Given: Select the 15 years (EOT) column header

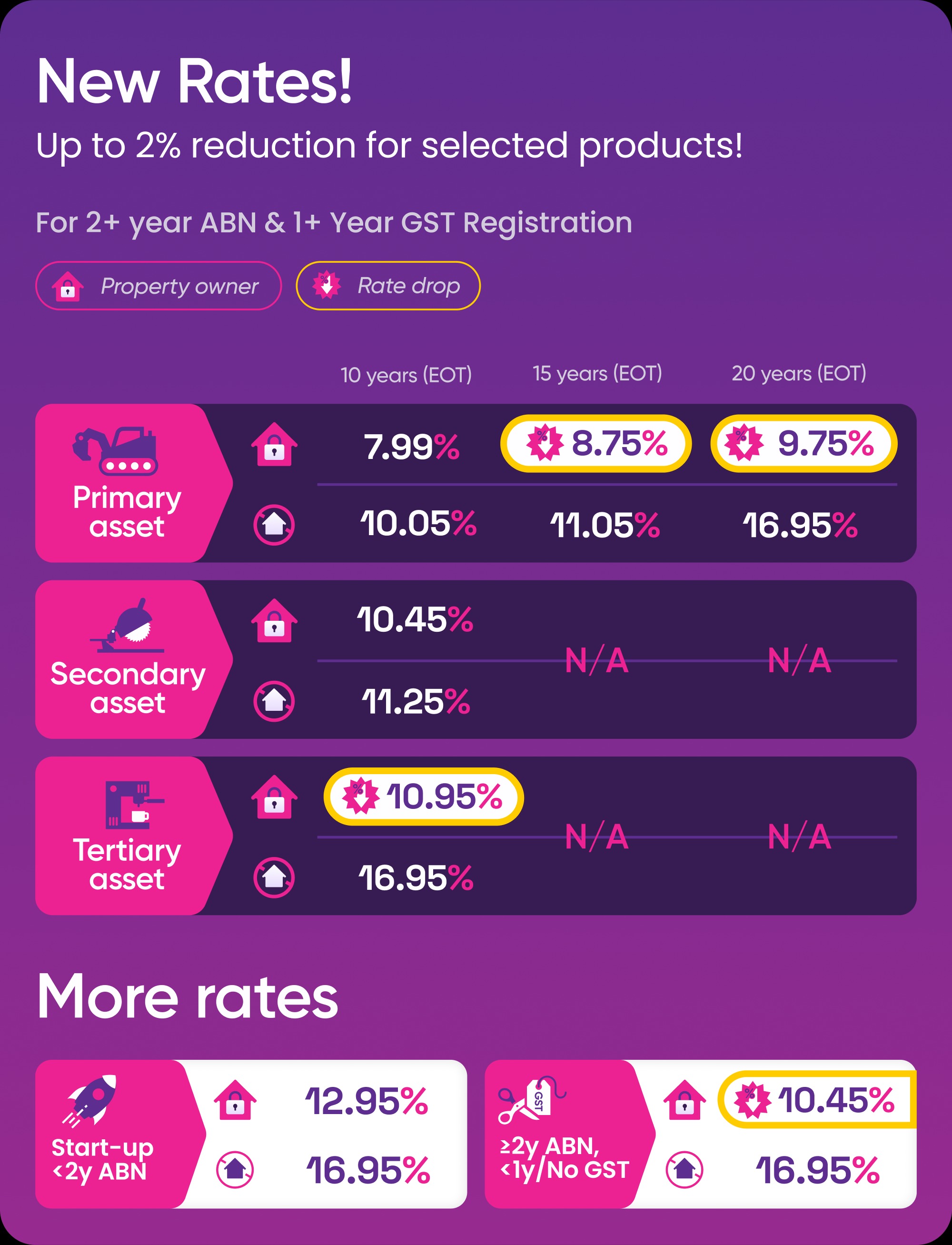Looking at the screenshot, I should [597, 373].
